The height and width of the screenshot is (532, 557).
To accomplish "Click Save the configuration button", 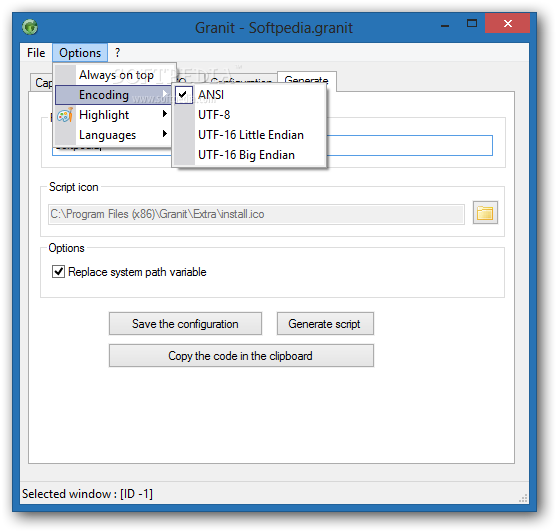I will coord(185,324).
